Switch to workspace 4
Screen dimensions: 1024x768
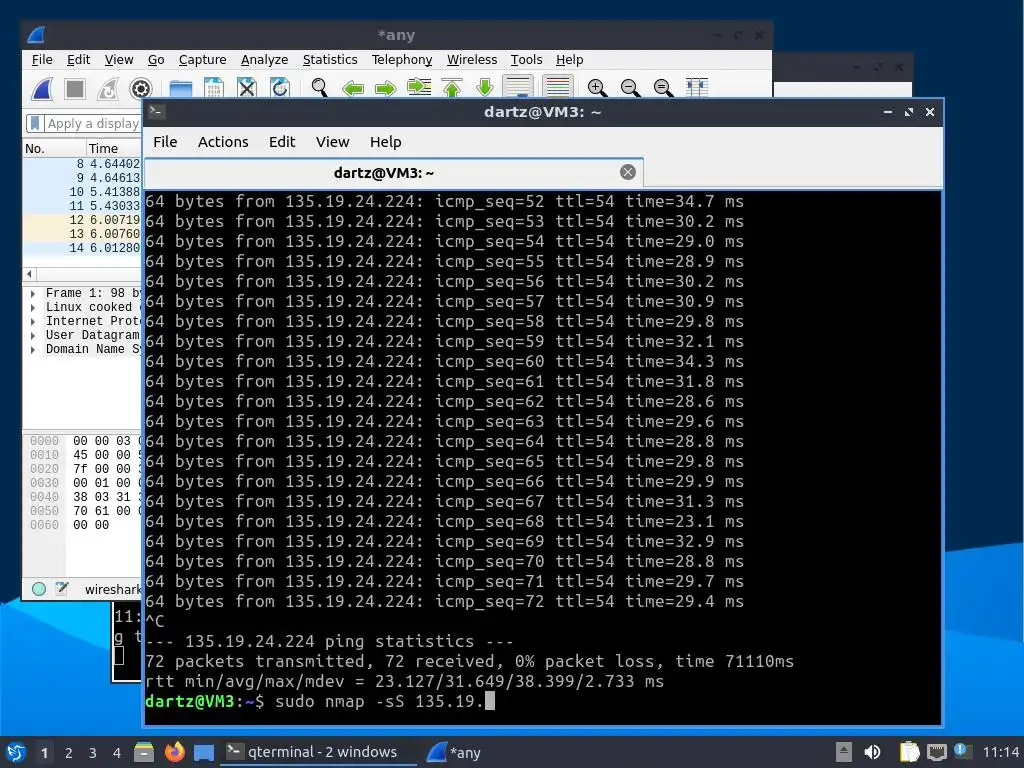pos(116,753)
